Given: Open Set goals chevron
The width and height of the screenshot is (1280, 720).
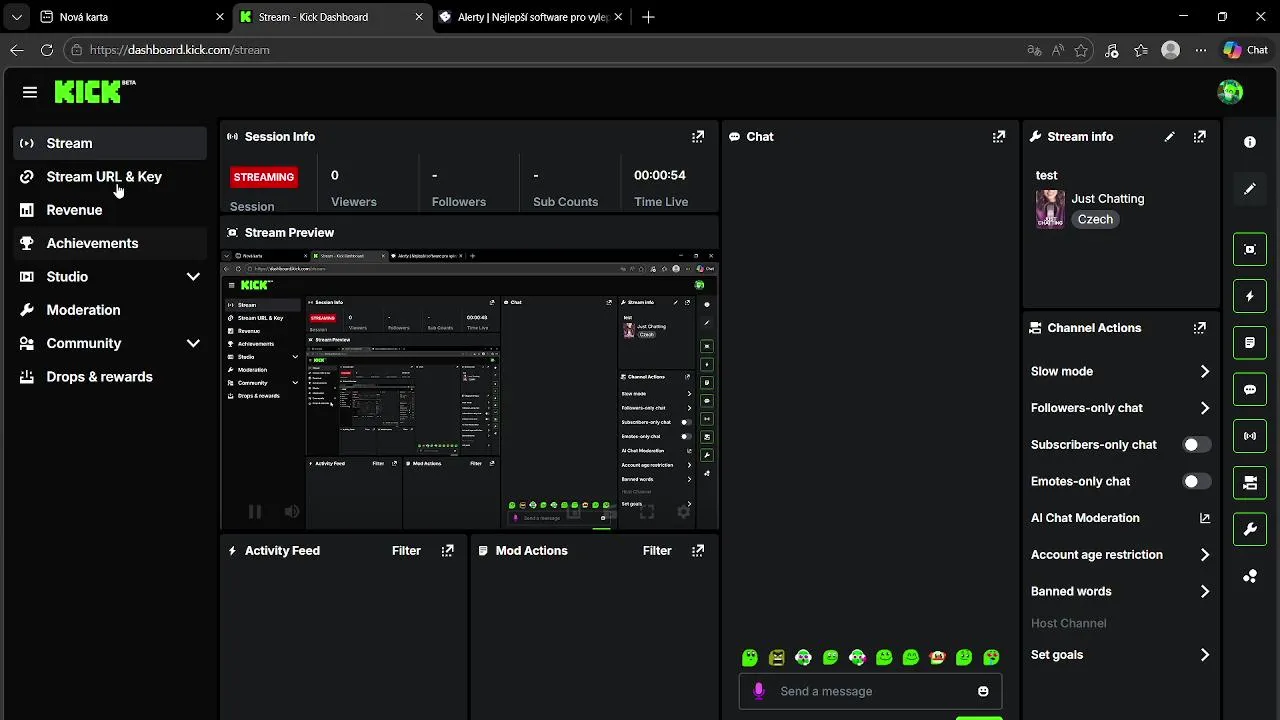Looking at the screenshot, I should (1204, 655).
